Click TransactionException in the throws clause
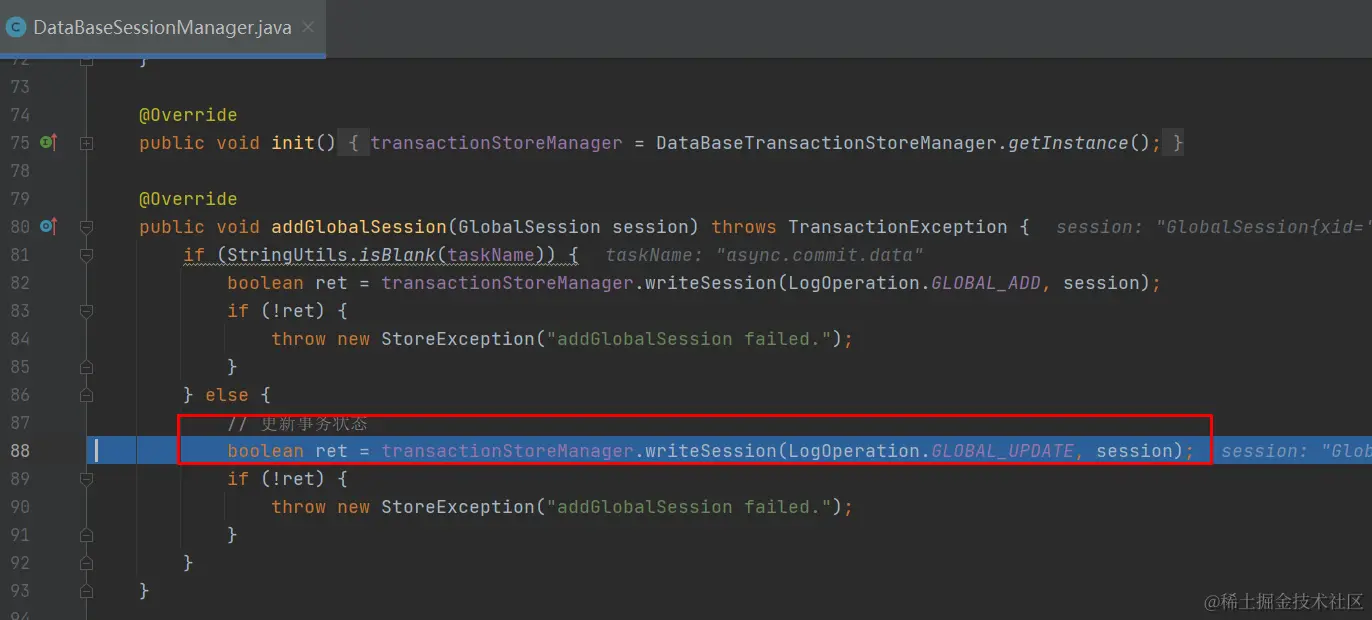Image resolution: width=1372 pixels, height=620 pixels. pyautogui.click(x=898, y=227)
